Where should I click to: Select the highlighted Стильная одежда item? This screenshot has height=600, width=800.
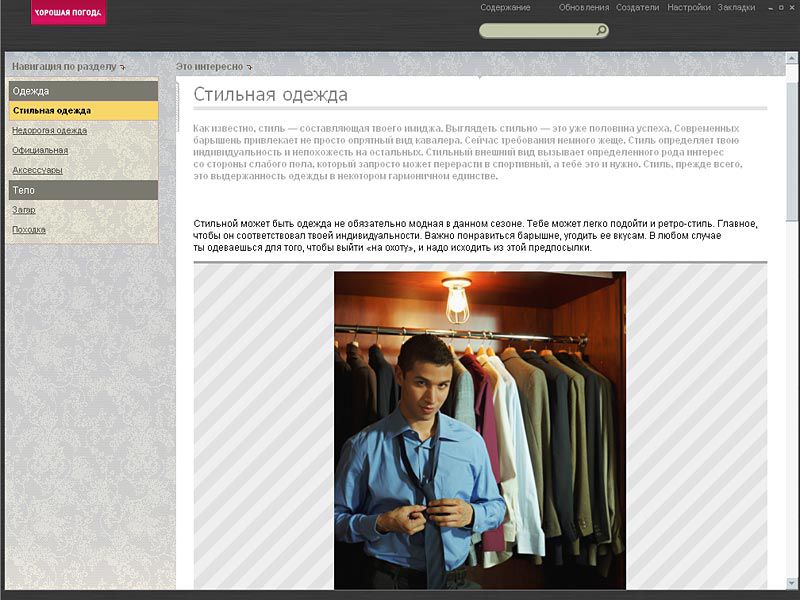coord(52,111)
